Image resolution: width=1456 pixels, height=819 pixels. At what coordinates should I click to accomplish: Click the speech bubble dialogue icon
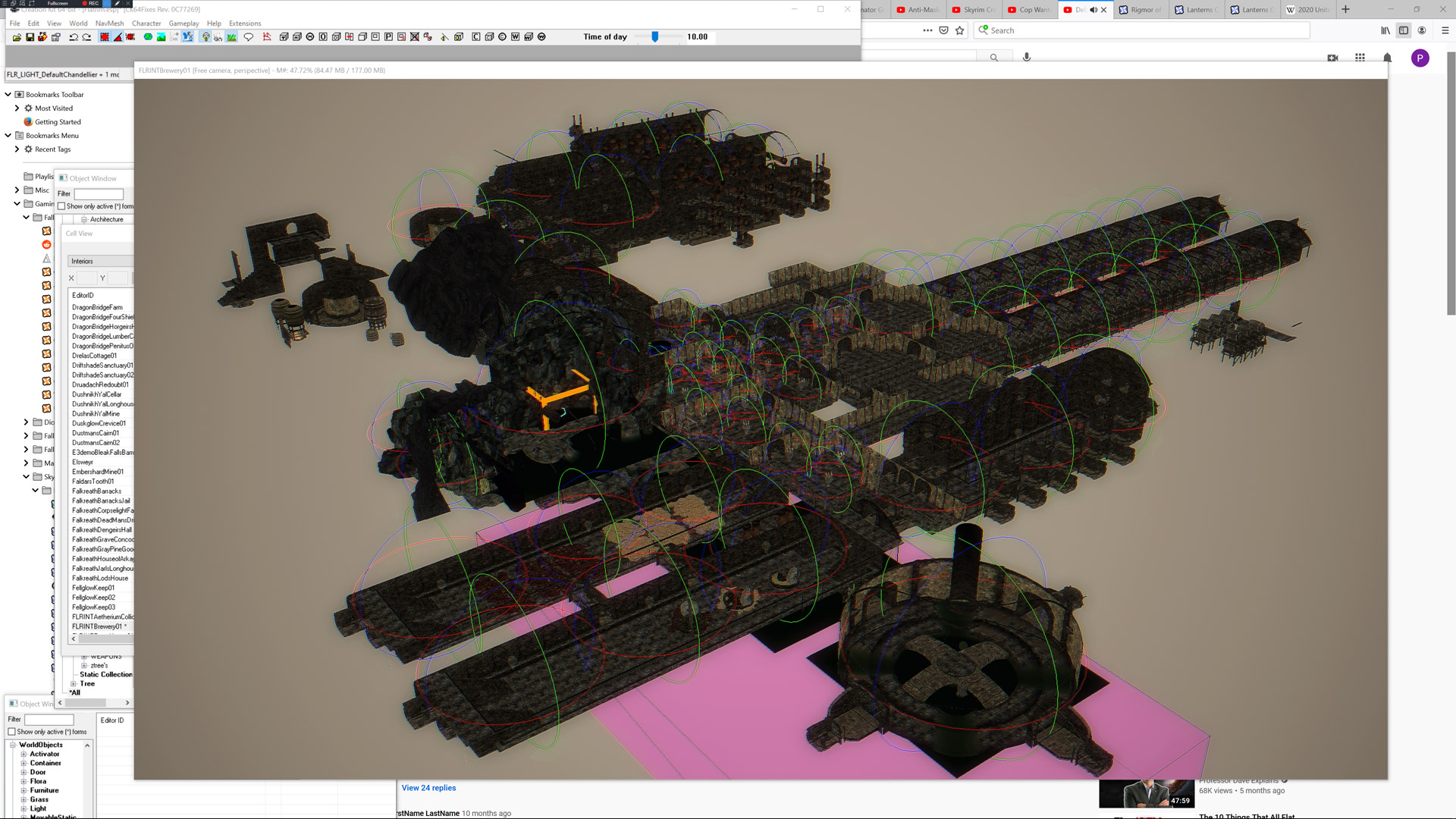pyautogui.click(x=248, y=37)
